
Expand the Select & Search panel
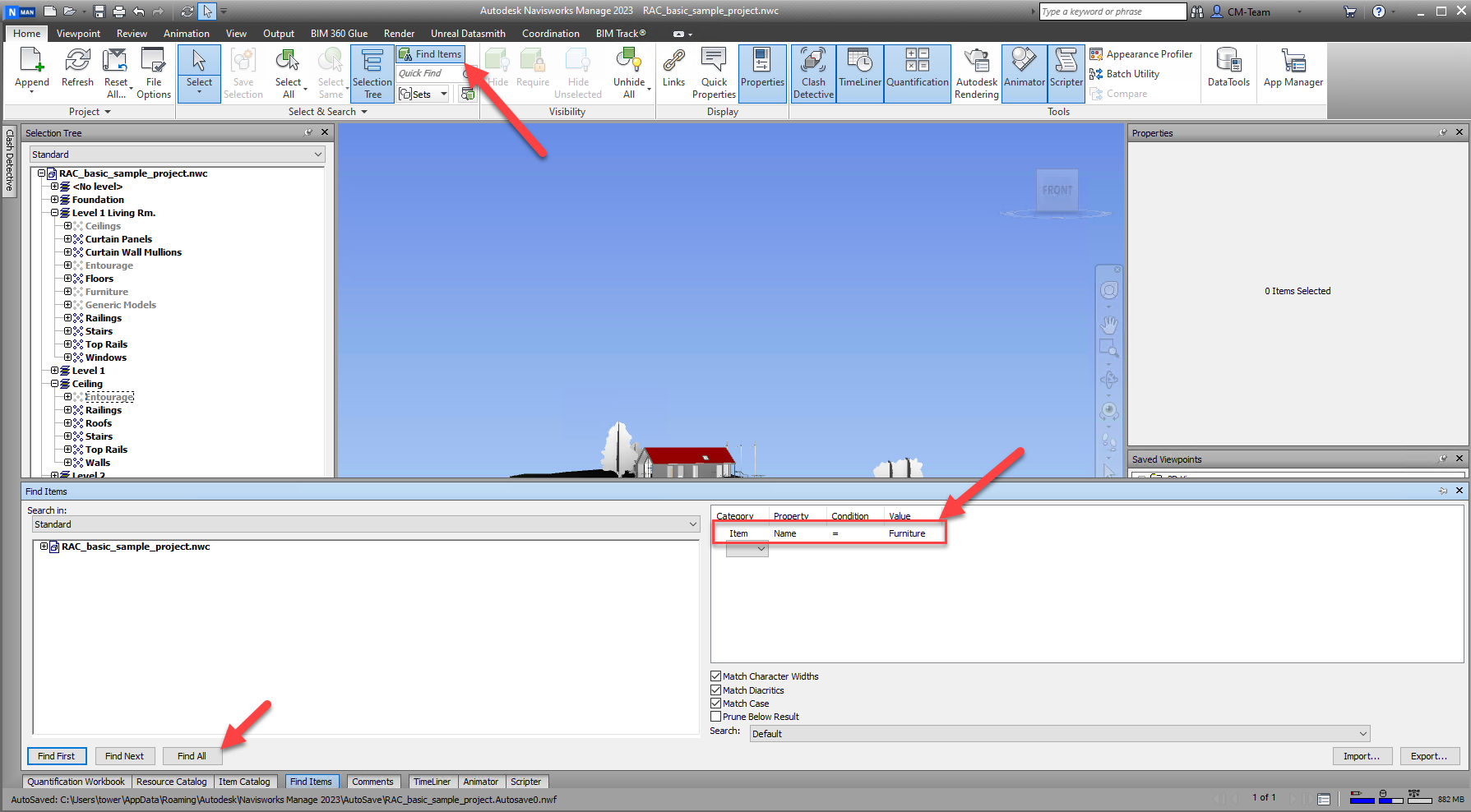(x=327, y=112)
